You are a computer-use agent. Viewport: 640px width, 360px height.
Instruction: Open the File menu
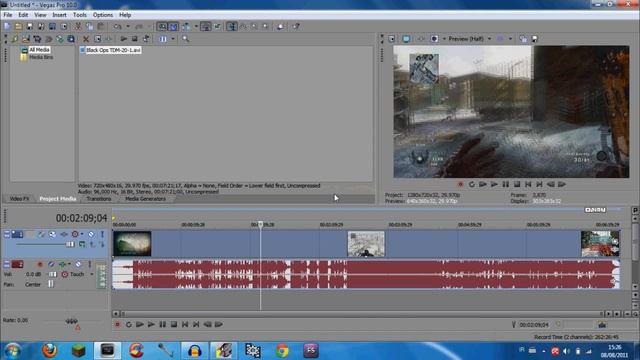tap(8, 15)
